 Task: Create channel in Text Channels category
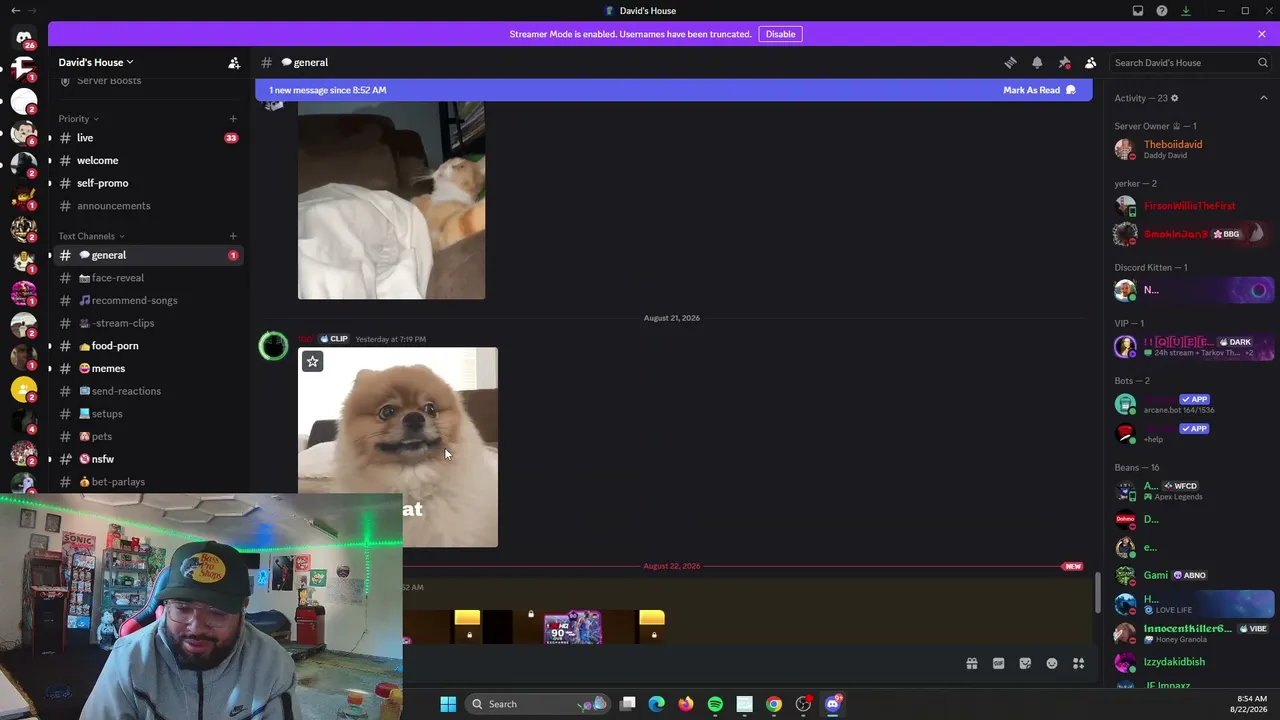pos(233,236)
